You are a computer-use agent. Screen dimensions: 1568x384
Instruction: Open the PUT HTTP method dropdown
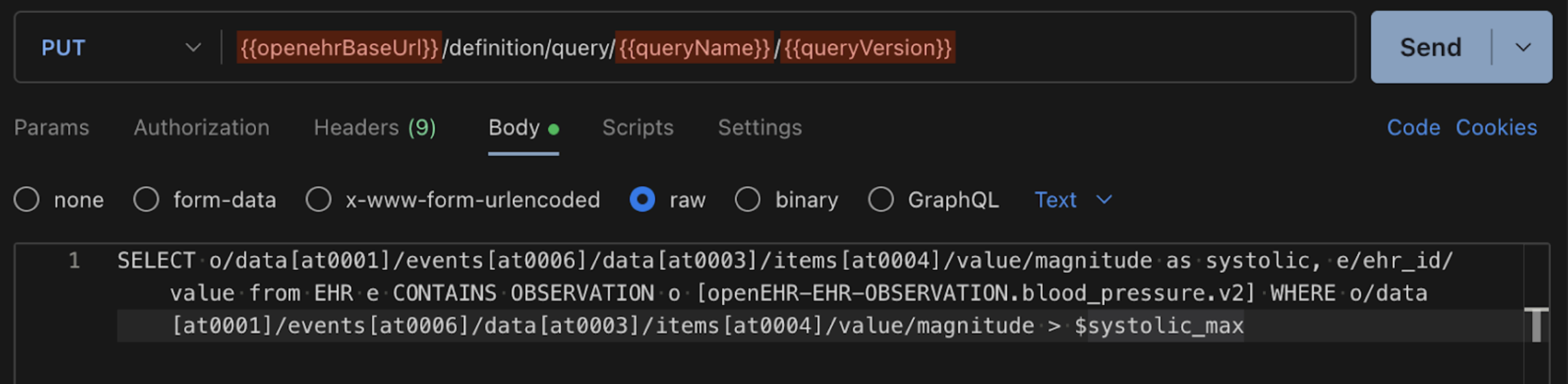(x=121, y=48)
